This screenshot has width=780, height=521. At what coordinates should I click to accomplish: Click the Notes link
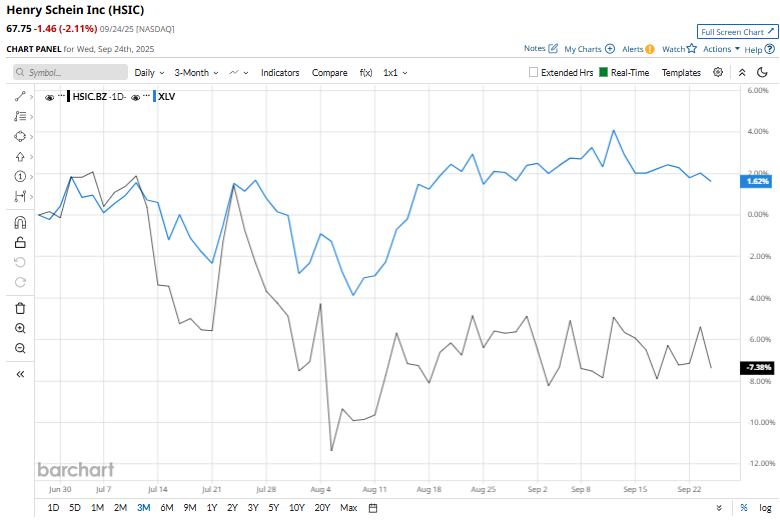[534, 48]
